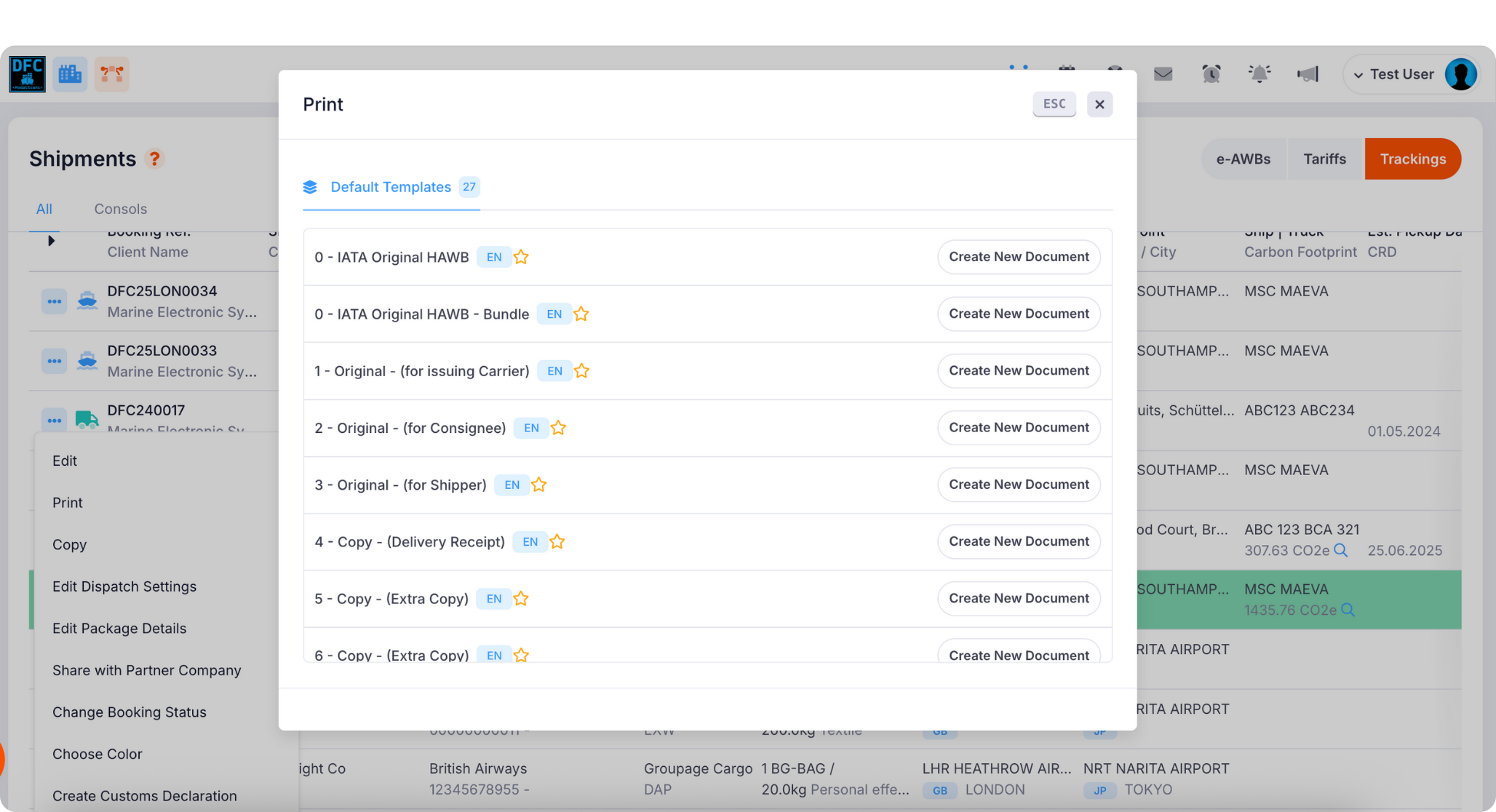The width and height of the screenshot is (1496, 812).
Task: Click the alarm clock reminders icon
Action: pyautogui.click(x=1211, y=73)
